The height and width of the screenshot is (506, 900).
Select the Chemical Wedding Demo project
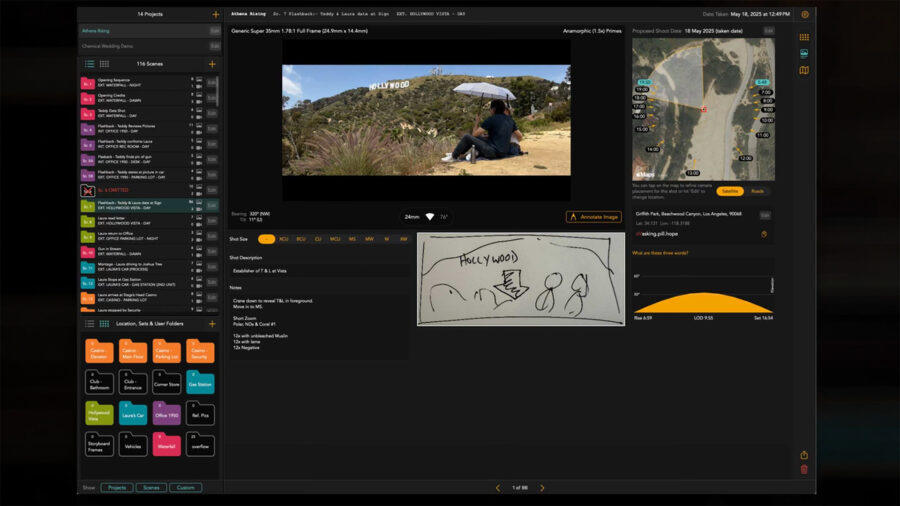pyautogui.click(x=143, y=46)
